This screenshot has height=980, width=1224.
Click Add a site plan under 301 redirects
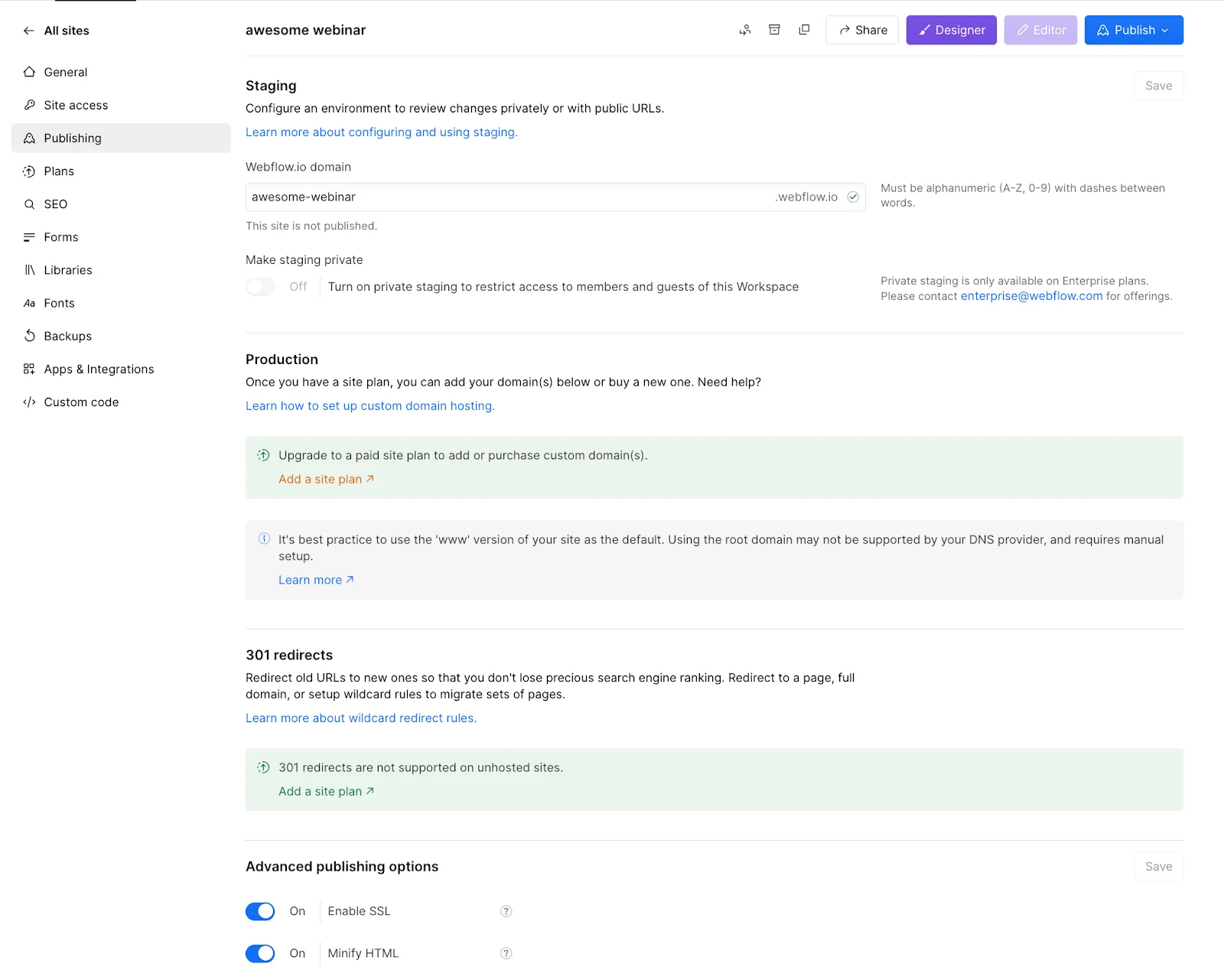[x=326, y=791]
